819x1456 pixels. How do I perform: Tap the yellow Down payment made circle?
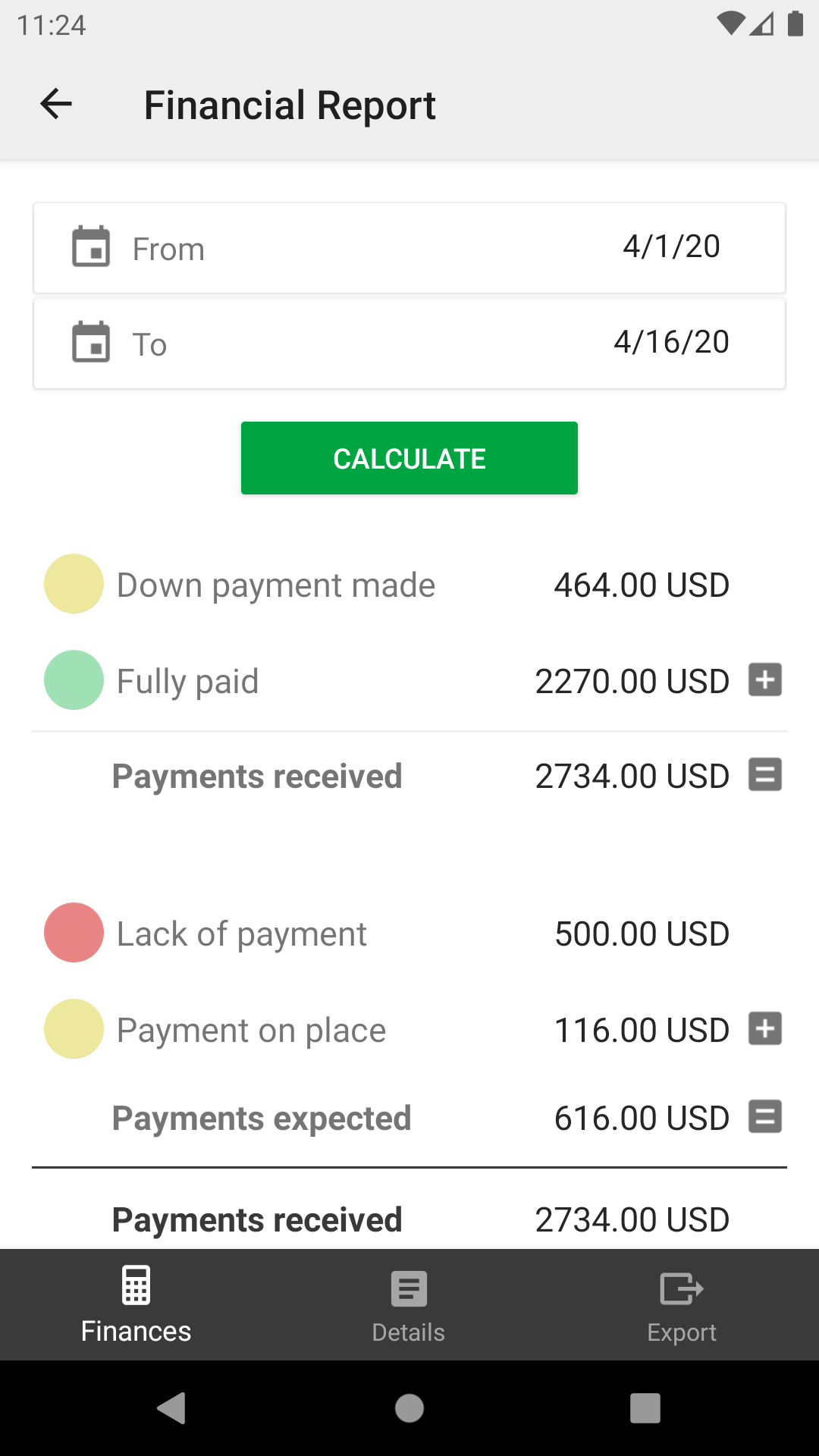(74, 584)
